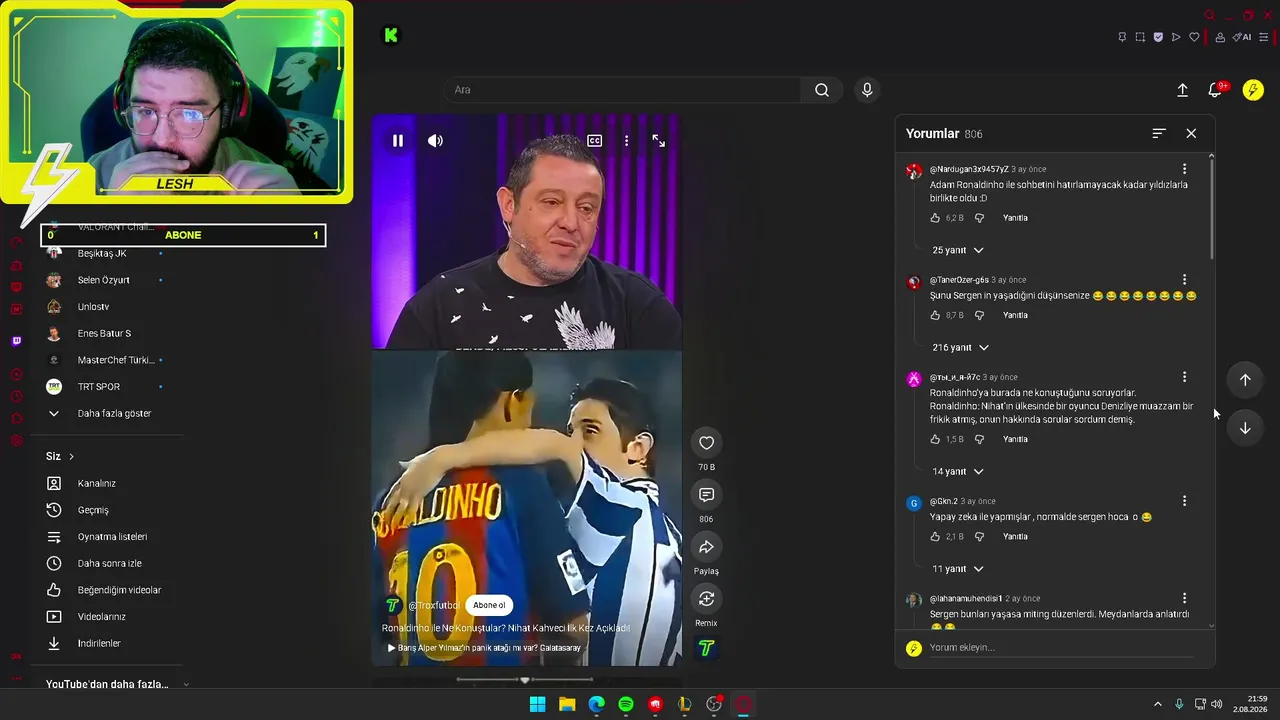Open the Twitch icon in browser sidebar

[16, 341]
